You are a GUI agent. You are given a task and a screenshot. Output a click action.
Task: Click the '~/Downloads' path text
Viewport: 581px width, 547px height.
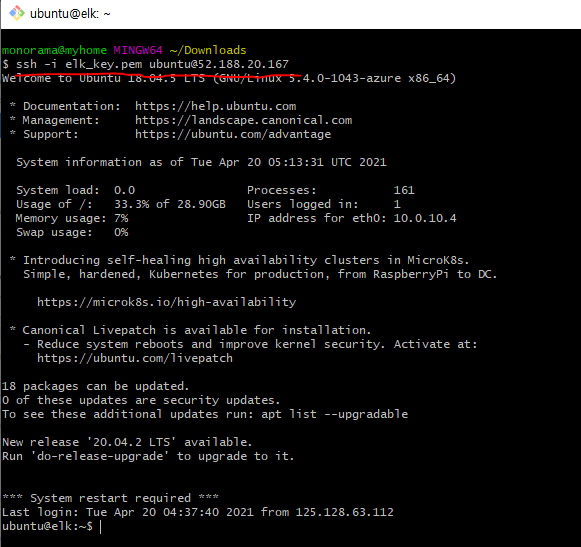click(x=208, y=50)
